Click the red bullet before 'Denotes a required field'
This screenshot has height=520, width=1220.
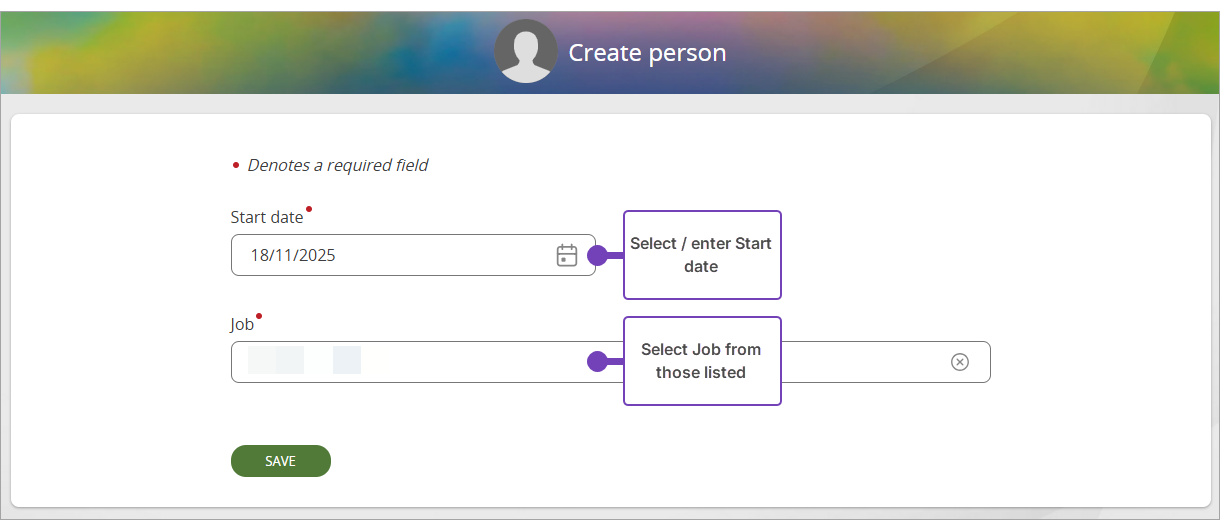tap(236, 166)
